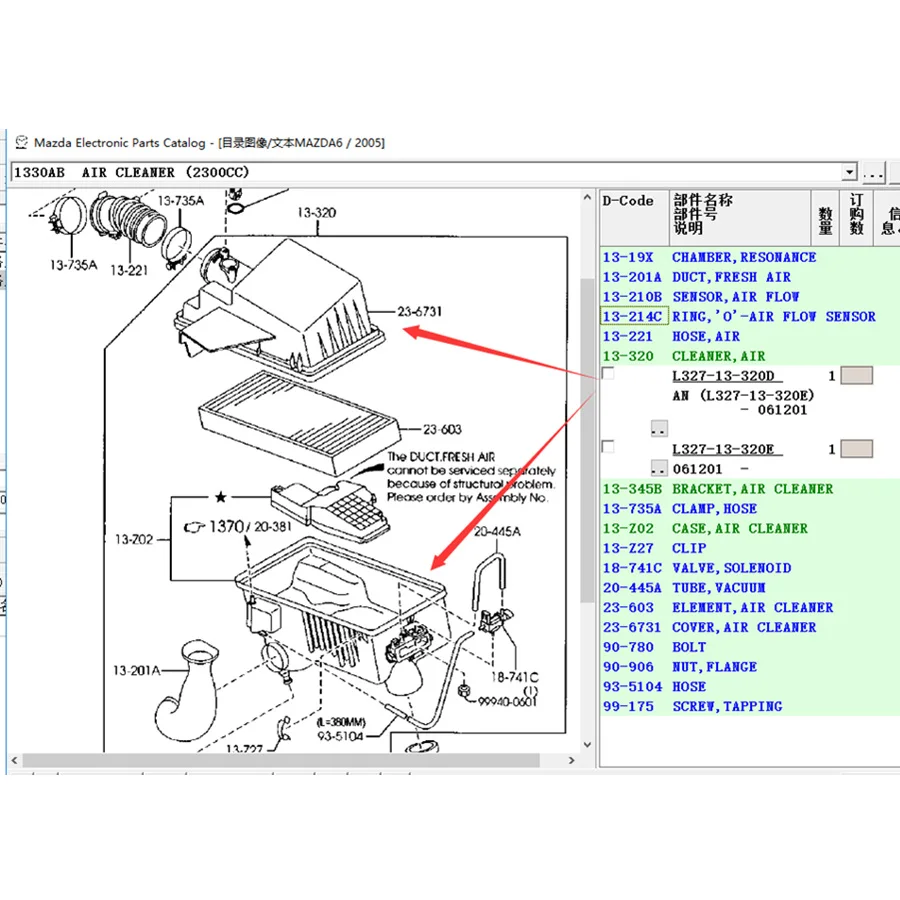The image size is (900, 900).
Task: Open the details button under L327-13-320D note
Action: (x=659, y=428)
